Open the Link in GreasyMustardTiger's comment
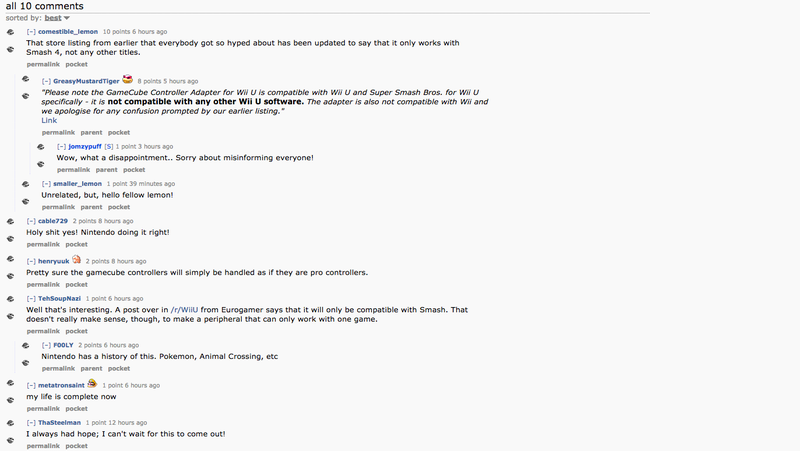800x451 pixels. point(49,120)
